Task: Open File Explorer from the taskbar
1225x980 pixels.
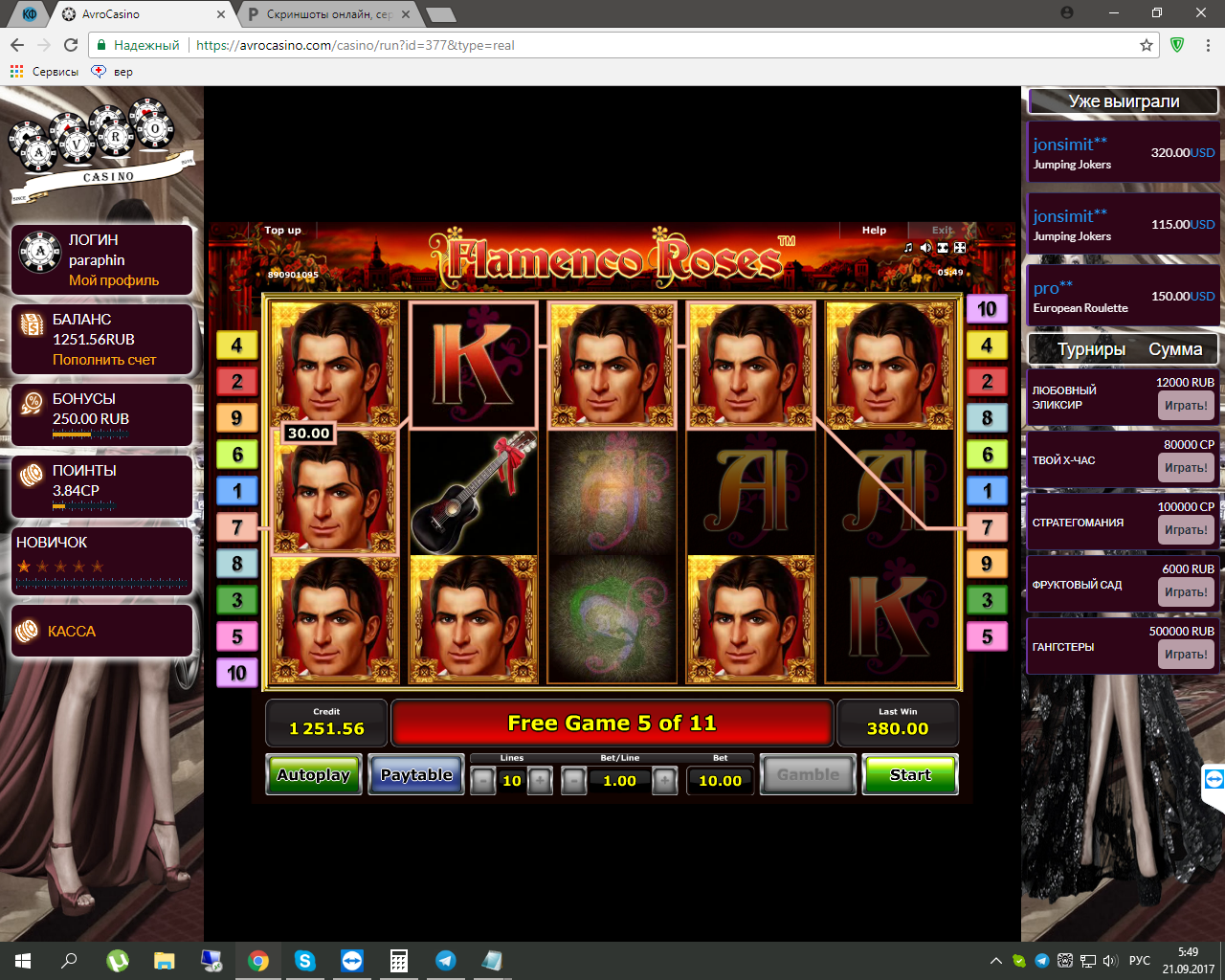Action: (x=165, y=961)
